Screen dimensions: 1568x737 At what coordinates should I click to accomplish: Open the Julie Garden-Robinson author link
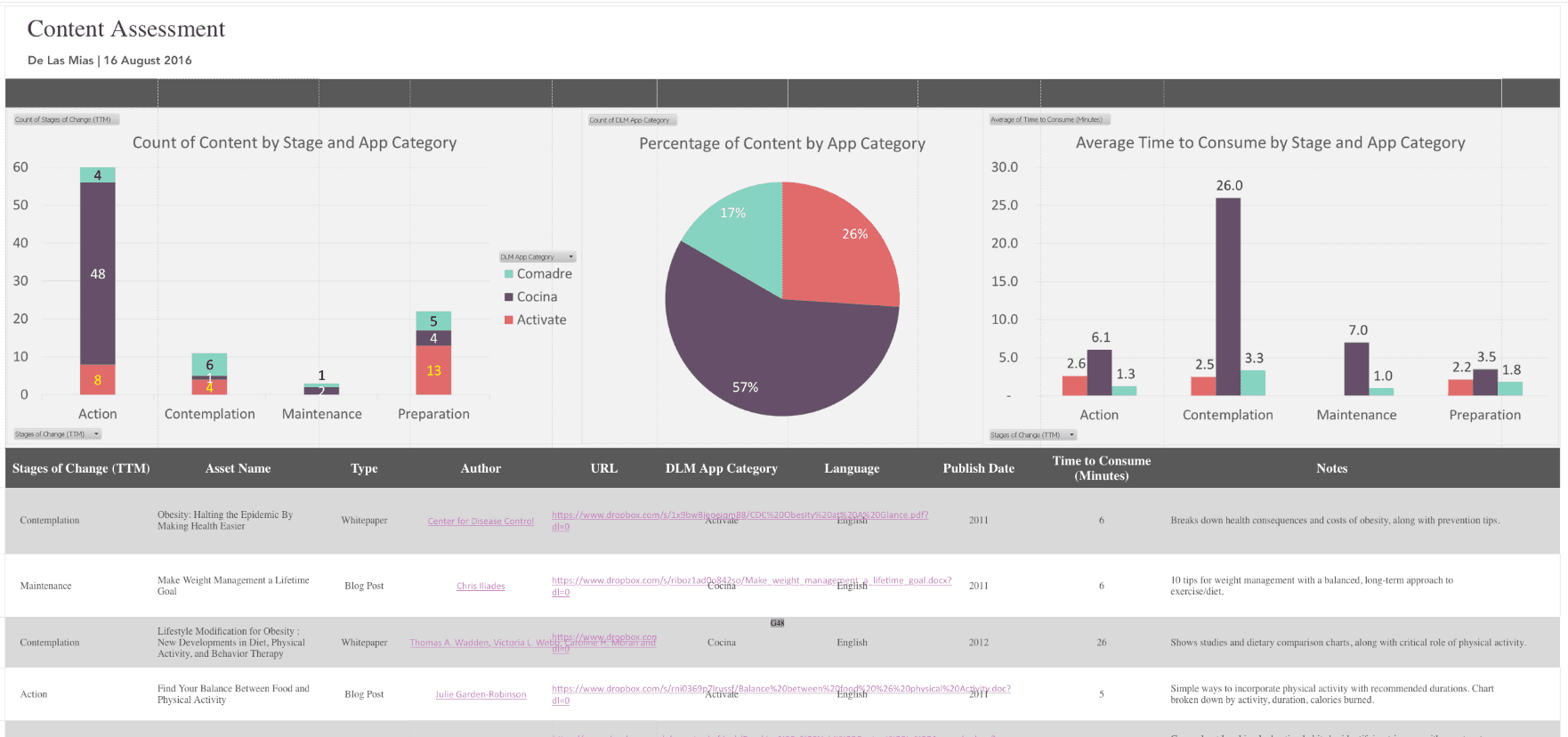(481, 695)
